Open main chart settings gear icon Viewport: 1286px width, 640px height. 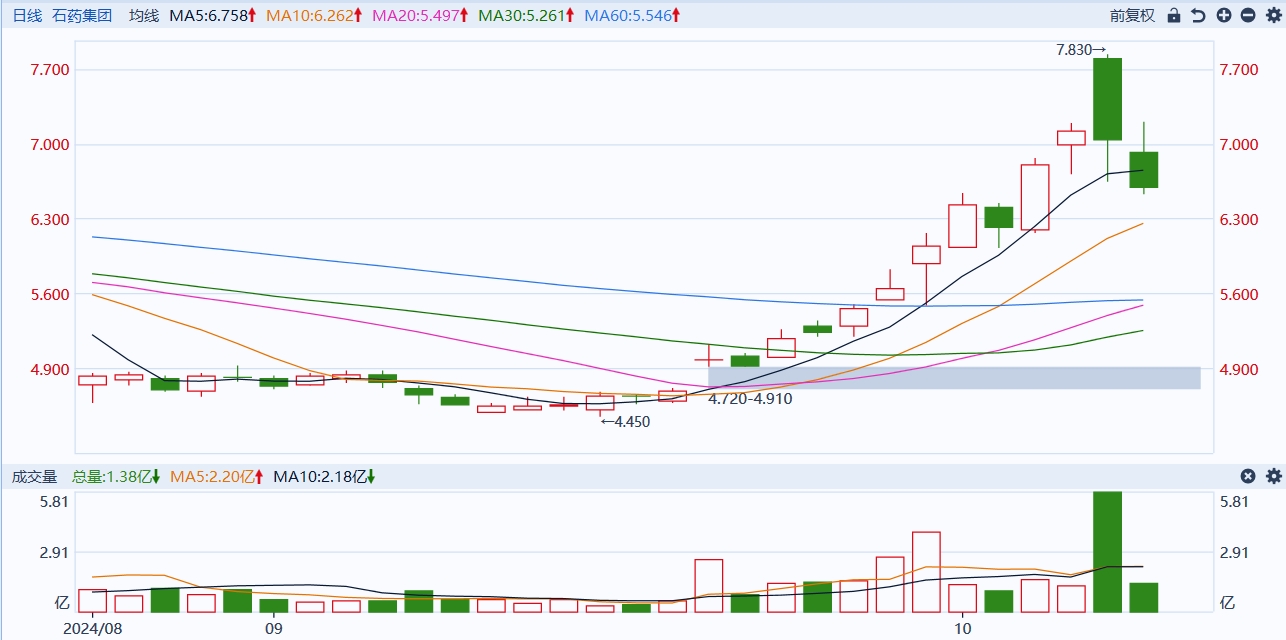click(x=1273, y=15)
